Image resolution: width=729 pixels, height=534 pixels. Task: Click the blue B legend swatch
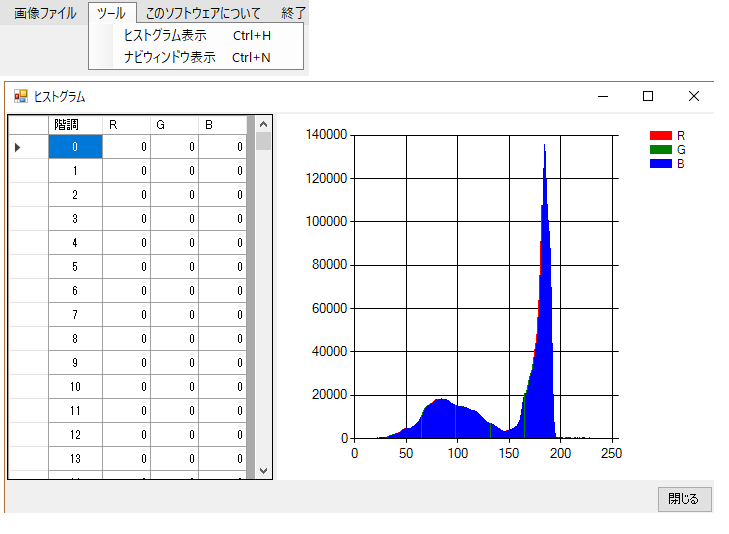point(660,163)
